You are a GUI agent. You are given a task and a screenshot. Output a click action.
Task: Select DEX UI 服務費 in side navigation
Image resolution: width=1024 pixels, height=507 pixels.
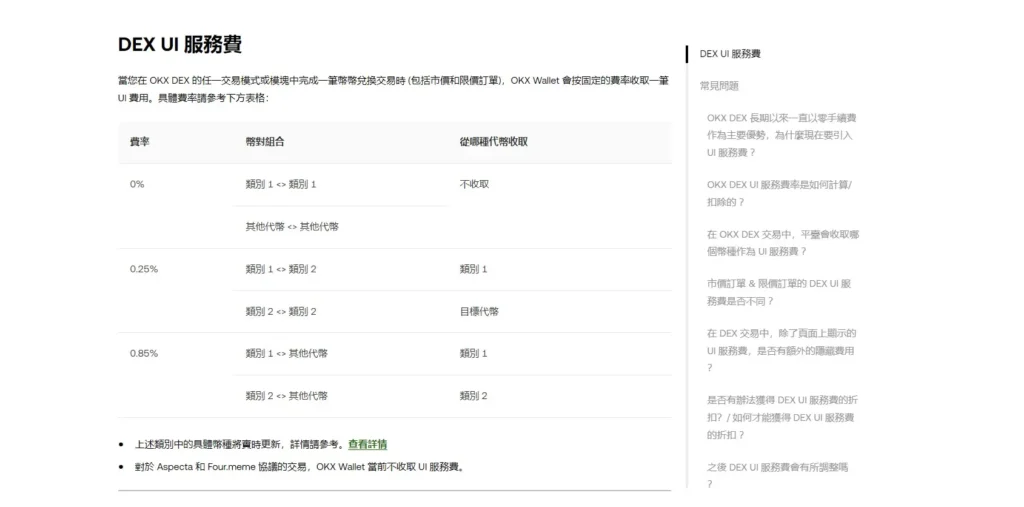tap(729, 54)
